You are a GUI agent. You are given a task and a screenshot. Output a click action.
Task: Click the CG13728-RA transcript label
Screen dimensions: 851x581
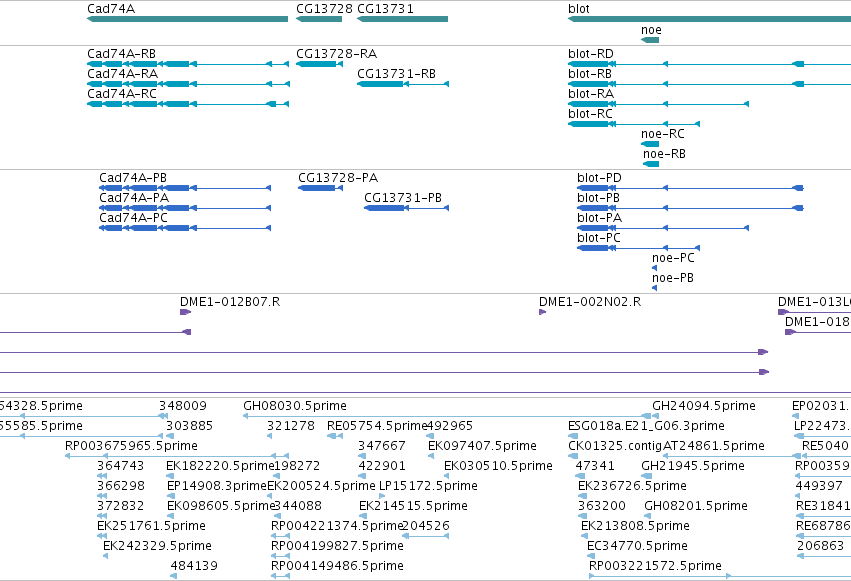tap(336, 54)
